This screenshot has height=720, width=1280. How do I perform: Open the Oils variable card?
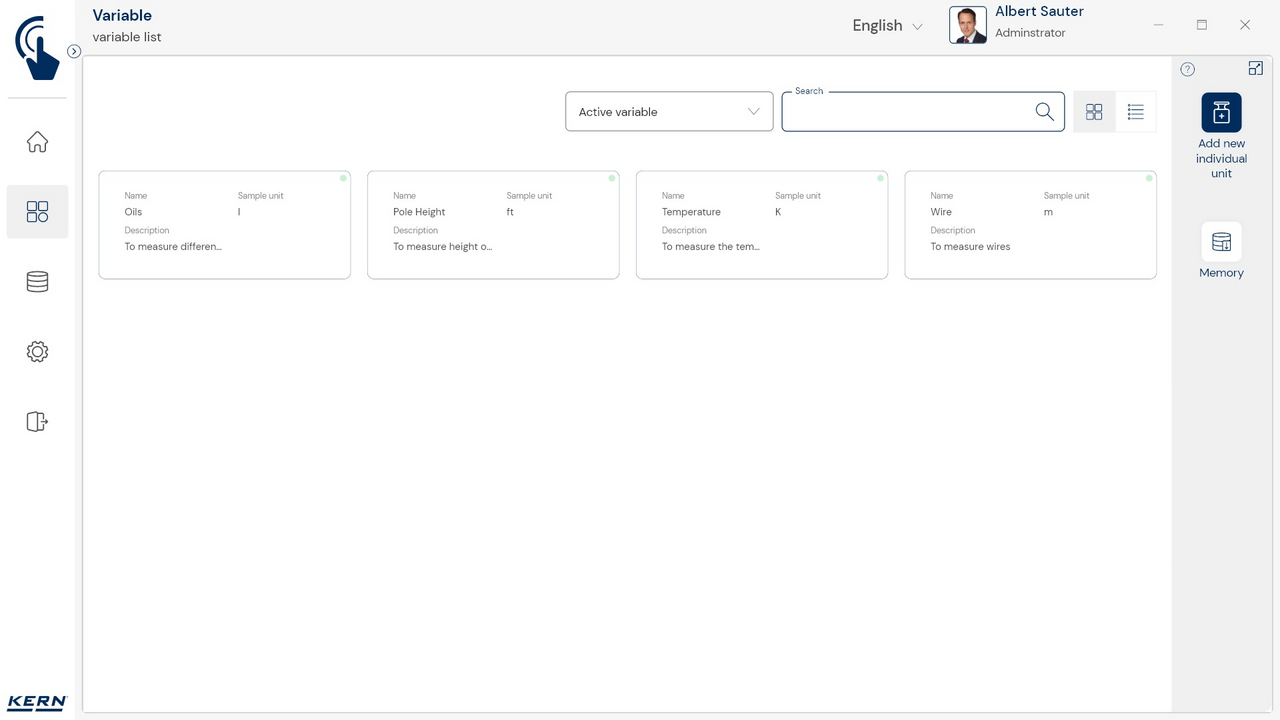pyautogui.click(x=224, y=225)
